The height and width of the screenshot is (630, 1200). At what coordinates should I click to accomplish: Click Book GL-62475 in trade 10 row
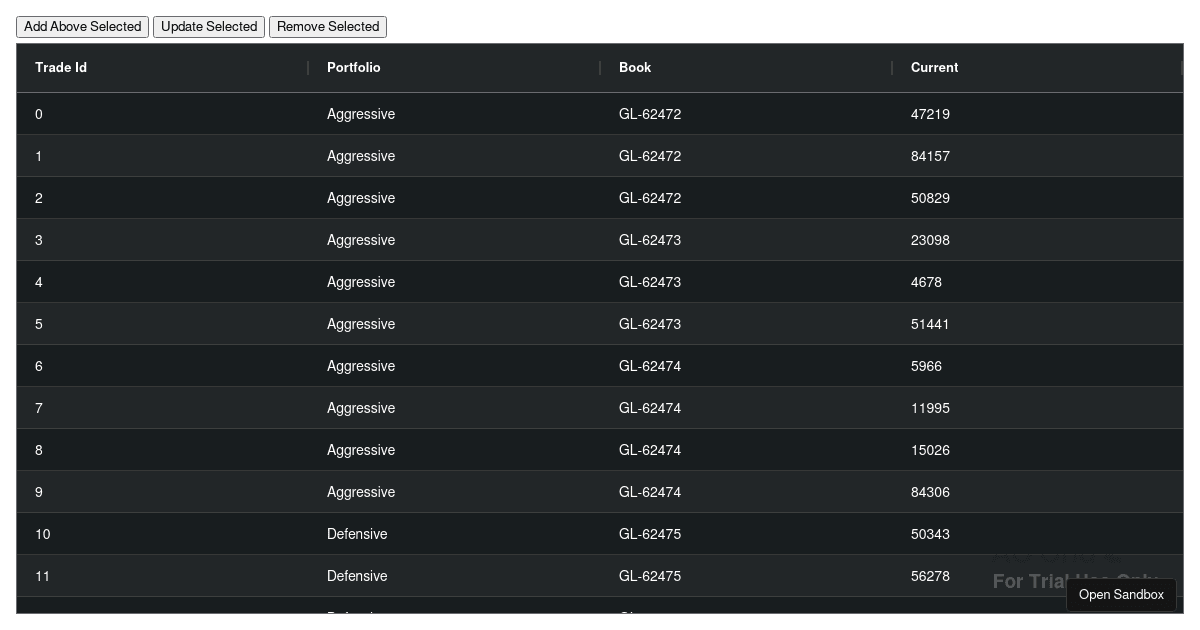(x=650, y=534)
